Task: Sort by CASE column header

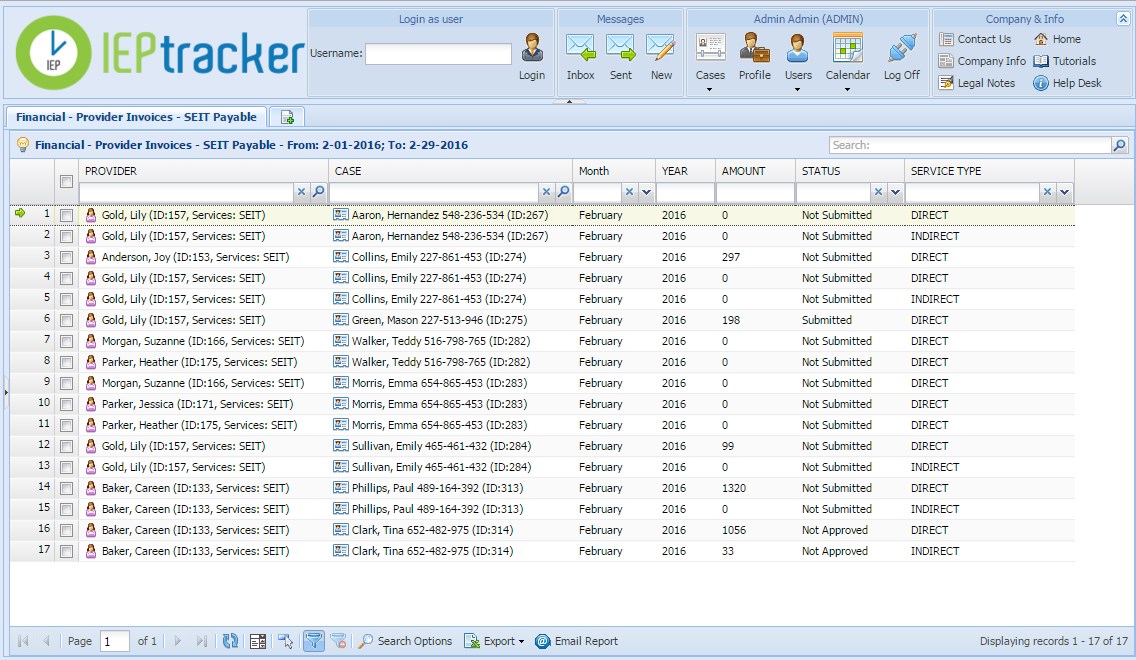Action: (348, 171)
